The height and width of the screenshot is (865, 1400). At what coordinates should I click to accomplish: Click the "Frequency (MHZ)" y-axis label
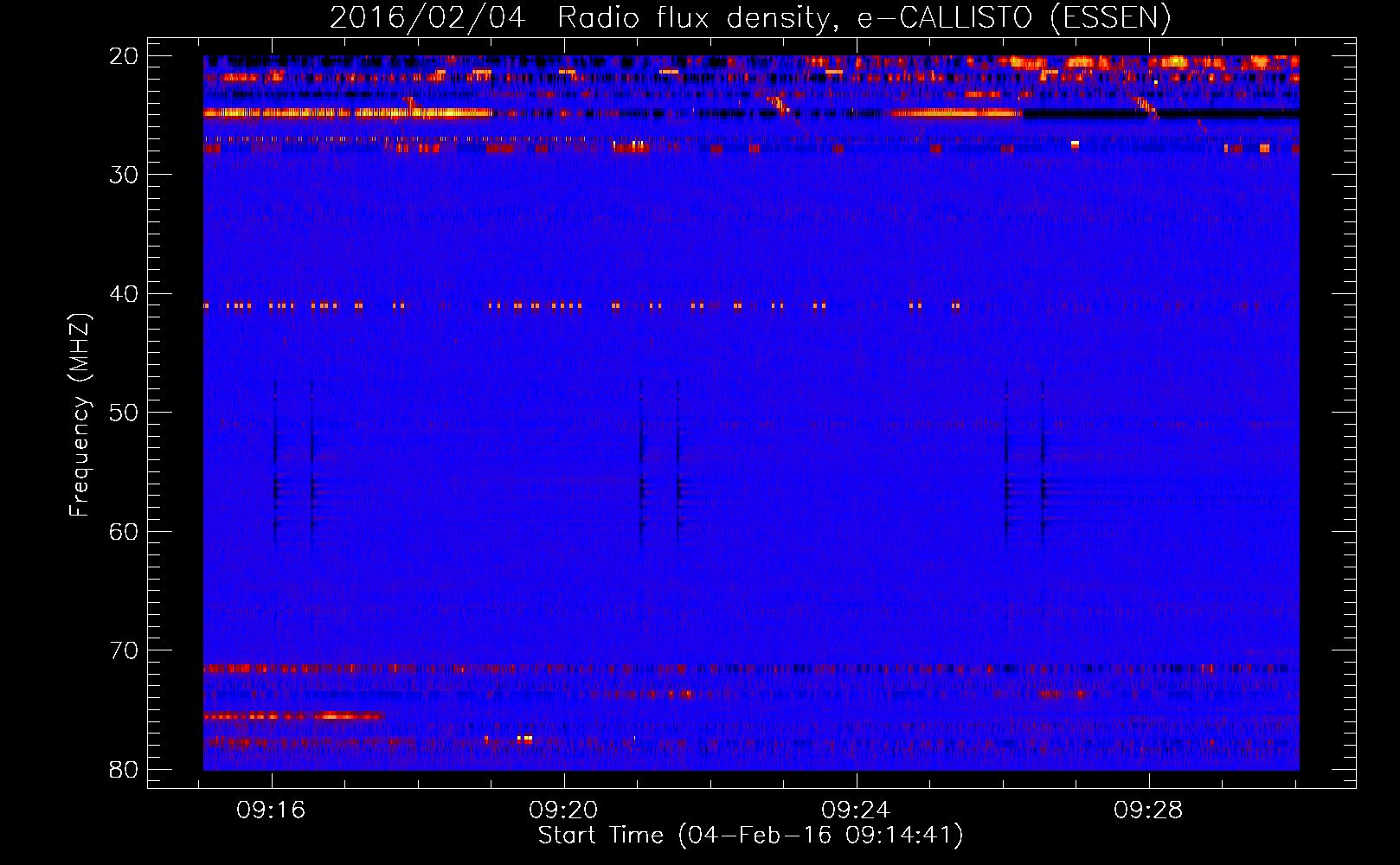coord(80,415)
